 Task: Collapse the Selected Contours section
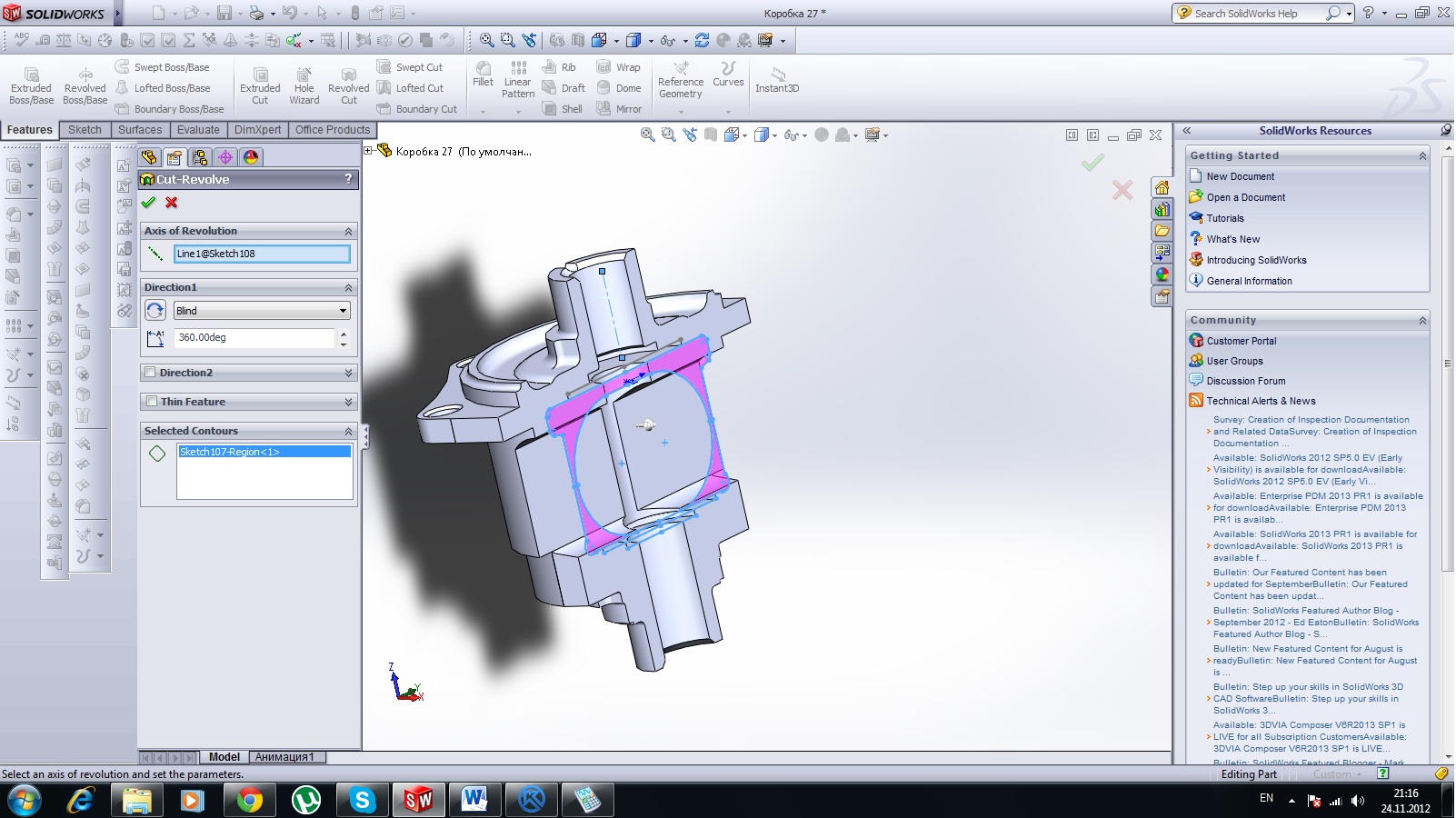348,432
